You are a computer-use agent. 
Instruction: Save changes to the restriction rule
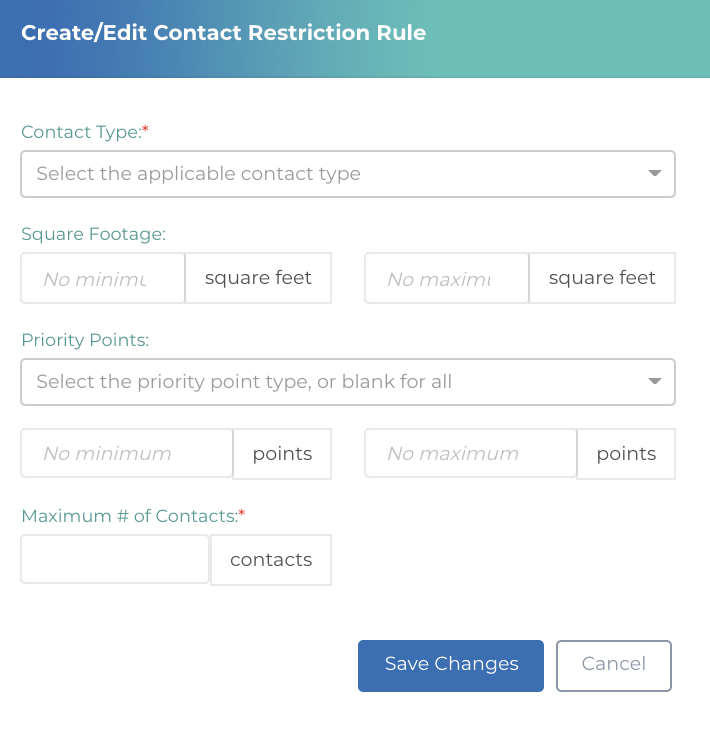click(451, 665)
